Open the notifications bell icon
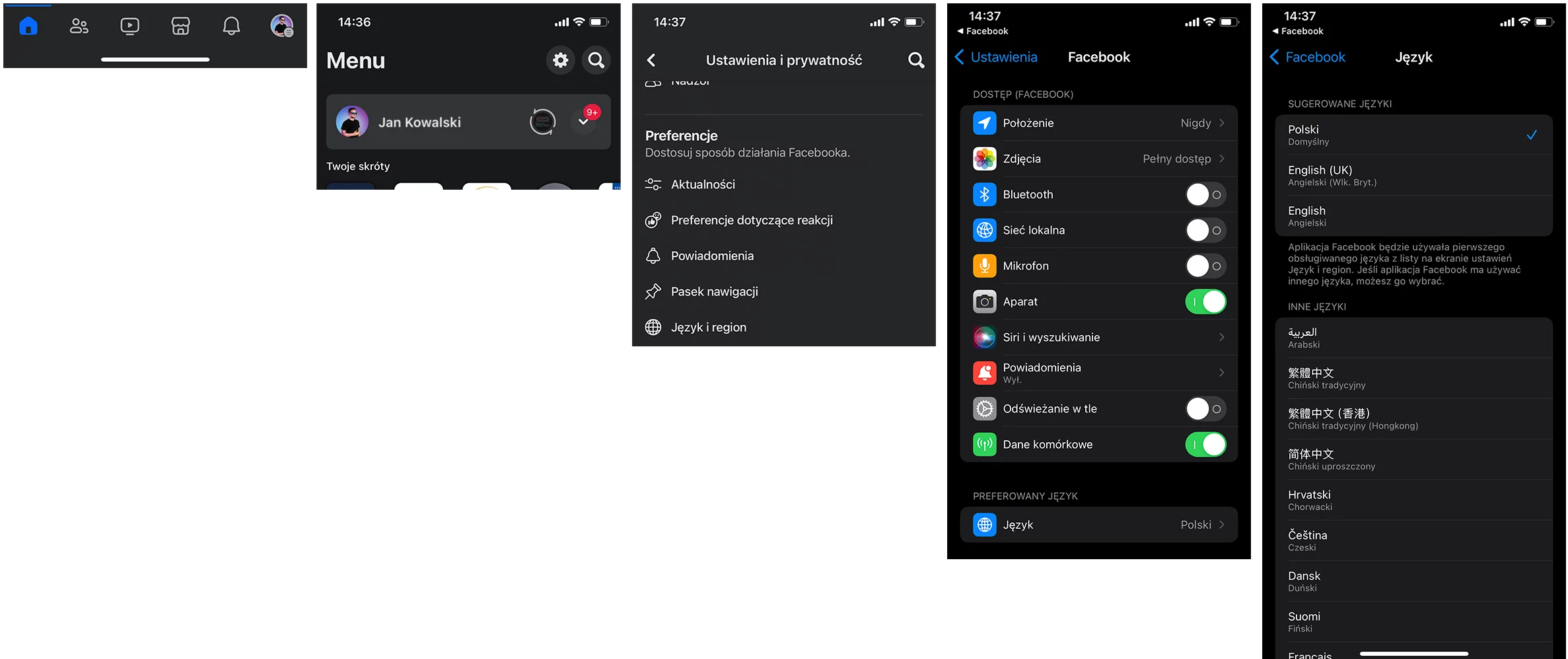This screenshot has height=659, width=1568. 231,26
